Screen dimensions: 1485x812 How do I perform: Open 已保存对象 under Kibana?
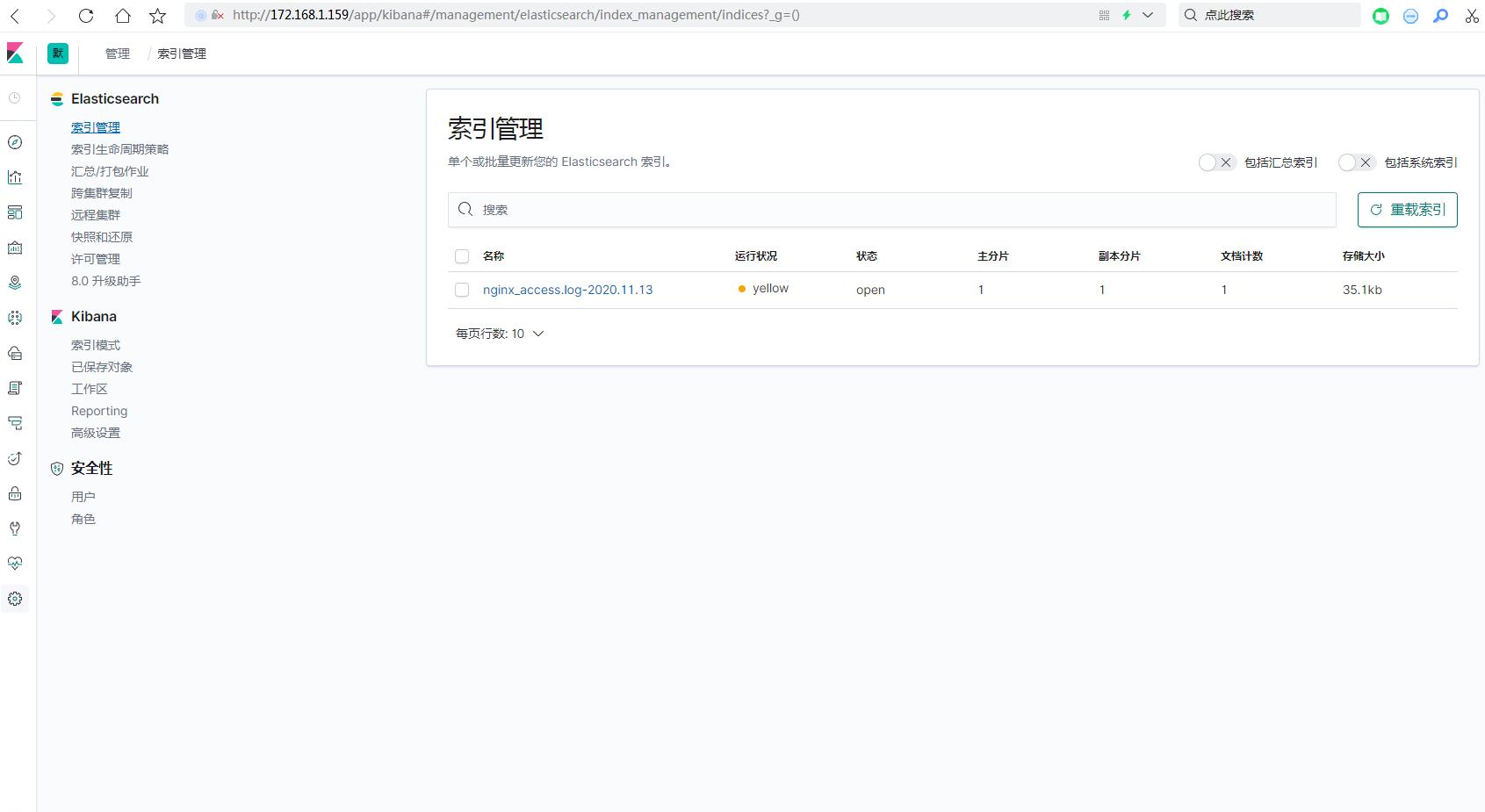pos(102,367)
